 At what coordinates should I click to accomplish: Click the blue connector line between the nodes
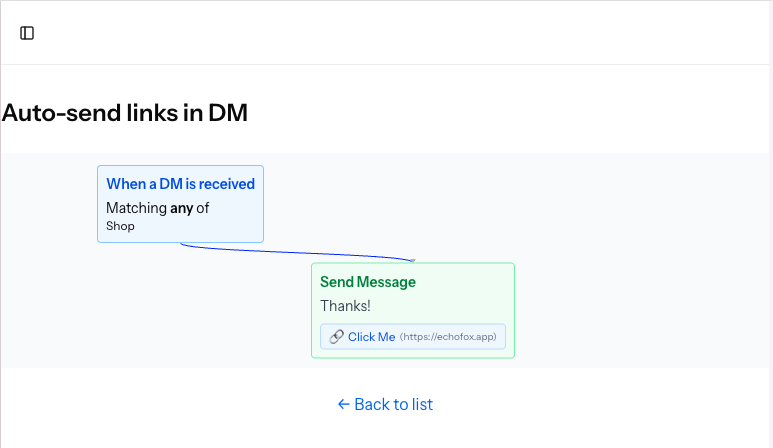296,252
